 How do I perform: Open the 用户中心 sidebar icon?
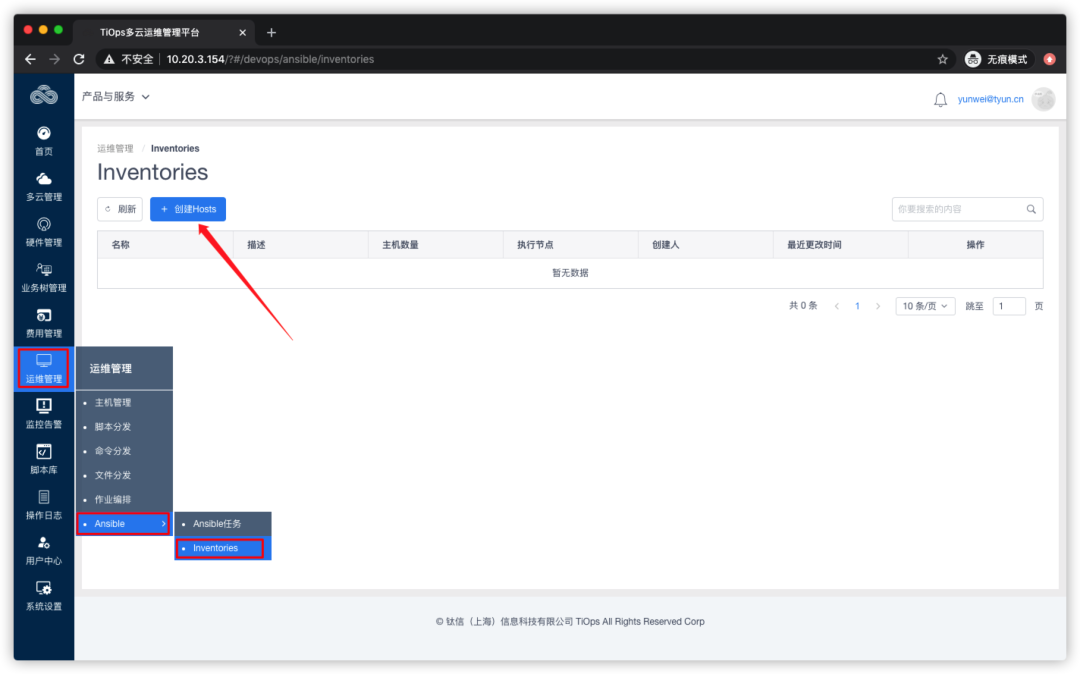(43, 550)
